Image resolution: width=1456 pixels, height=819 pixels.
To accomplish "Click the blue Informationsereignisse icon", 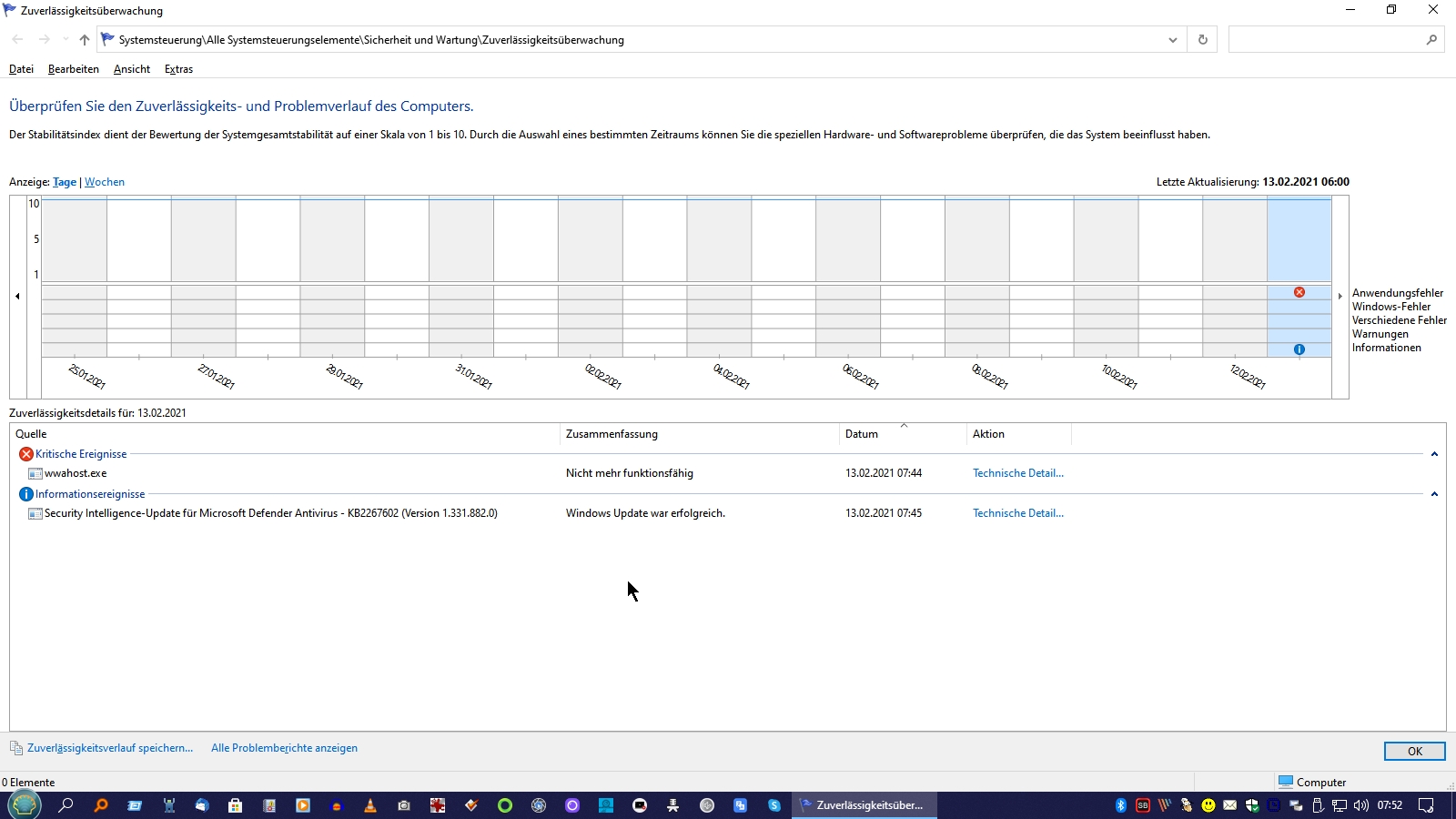I will [26, 494].
